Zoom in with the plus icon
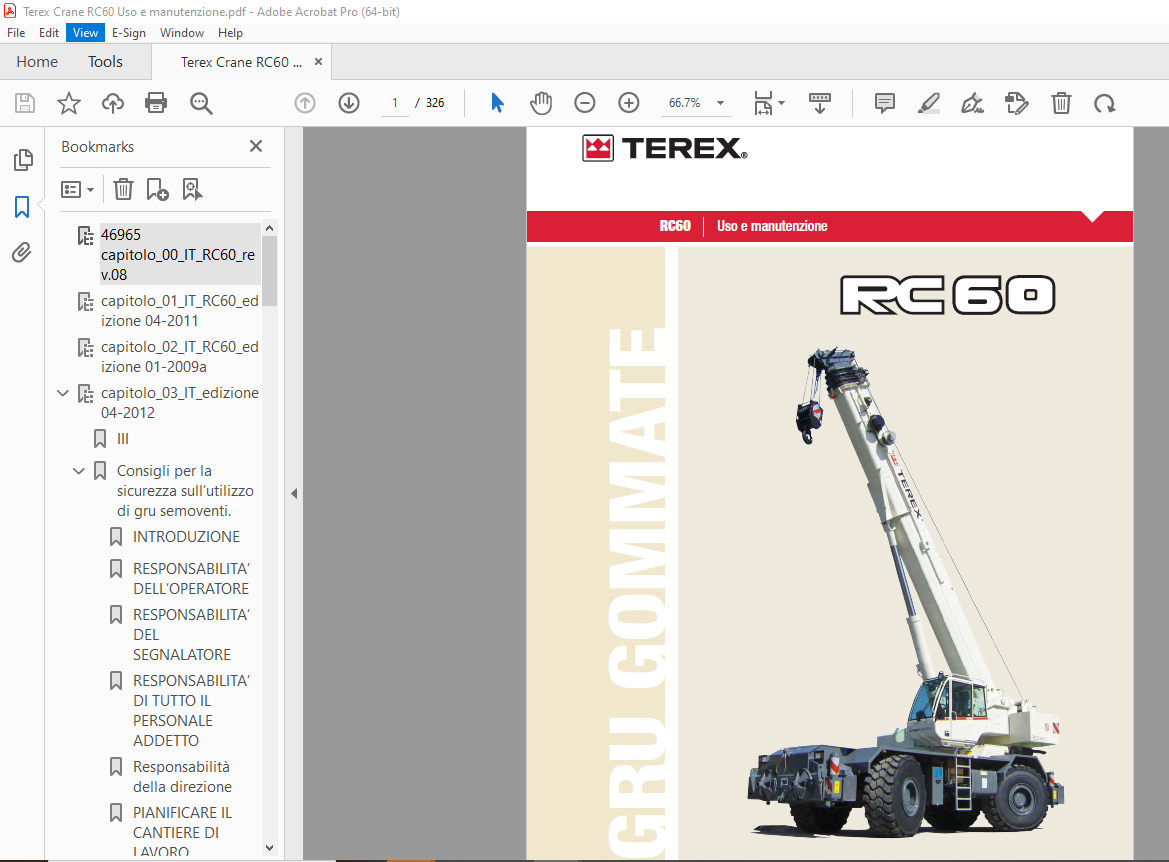 coord(629,103)
